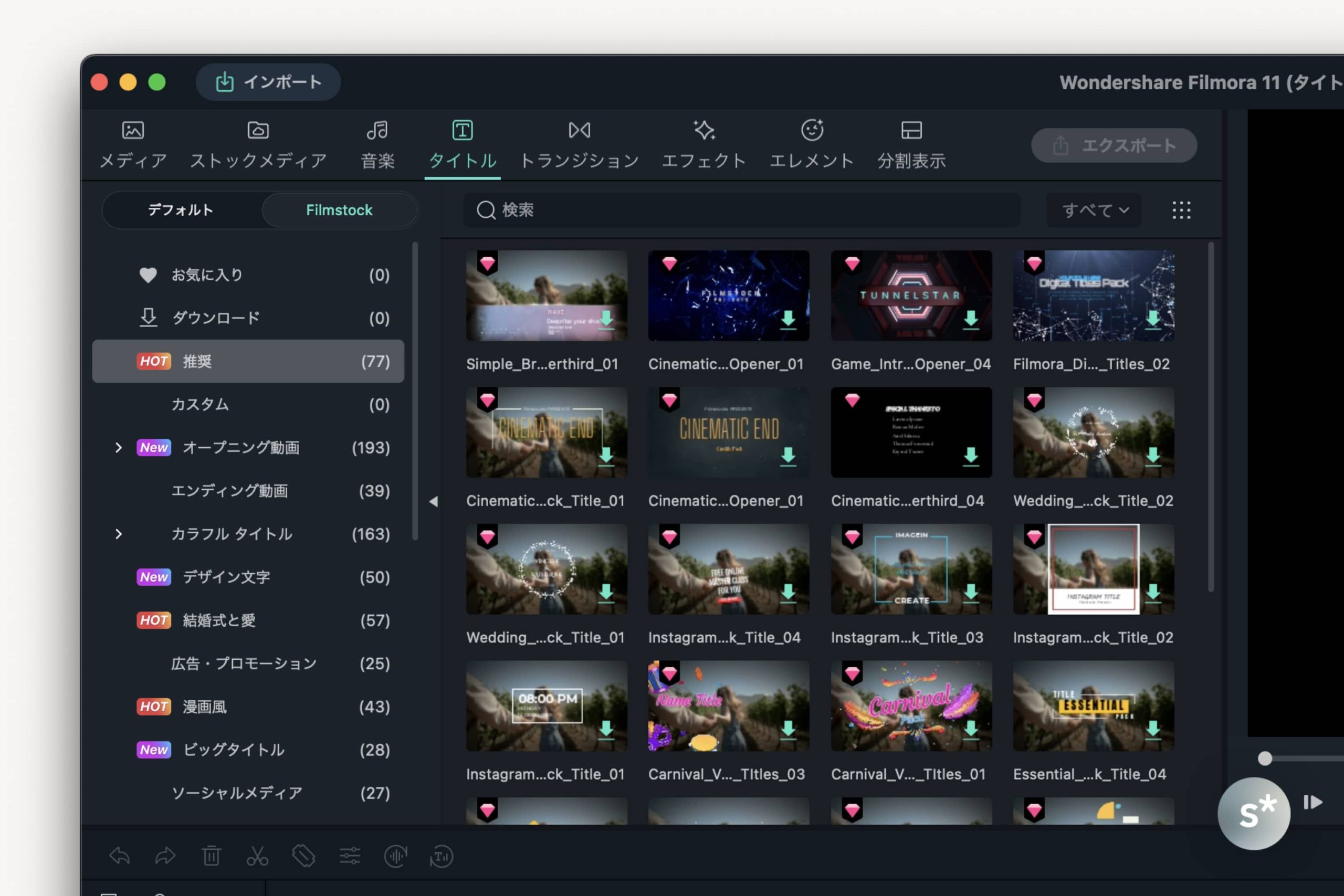The width and height of the screenshot is (1344, 896).
Task: Switch to grid view options icon
Action: pos(1181,210)
